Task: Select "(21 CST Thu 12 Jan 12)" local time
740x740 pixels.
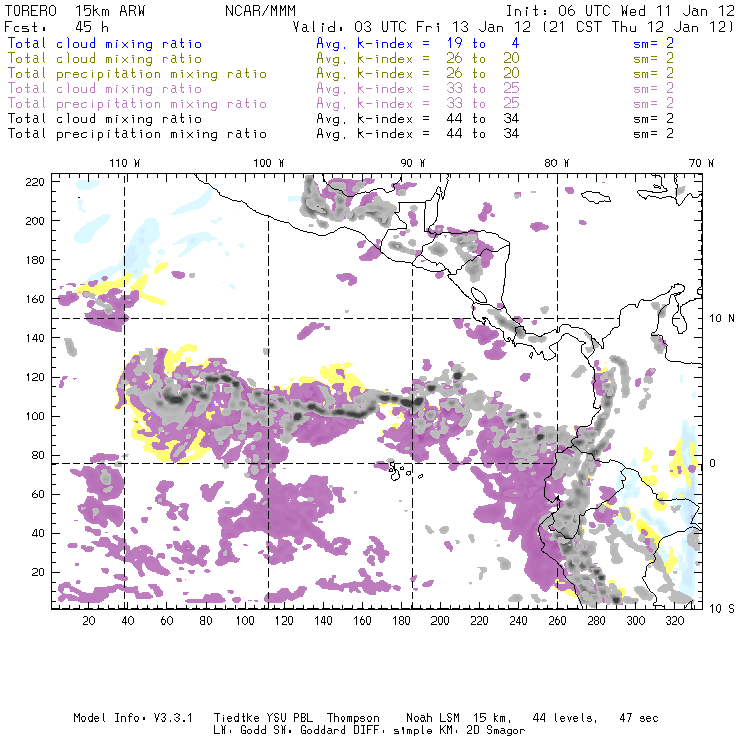Action: coord(637,27)
